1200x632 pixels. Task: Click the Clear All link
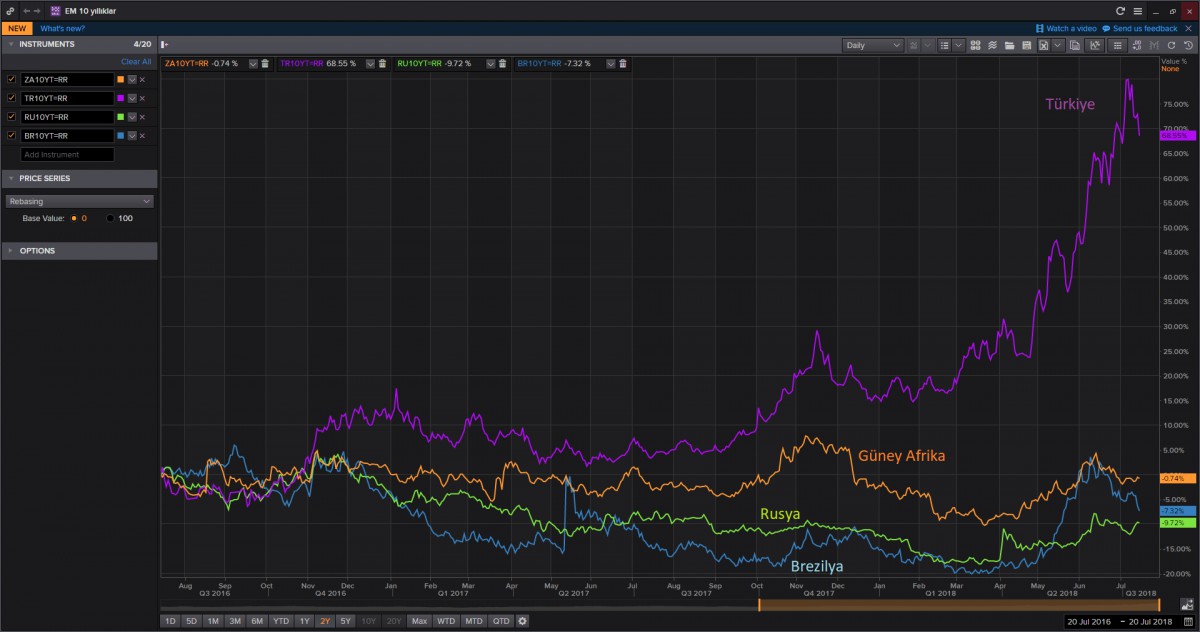click(x=136, y=61)
